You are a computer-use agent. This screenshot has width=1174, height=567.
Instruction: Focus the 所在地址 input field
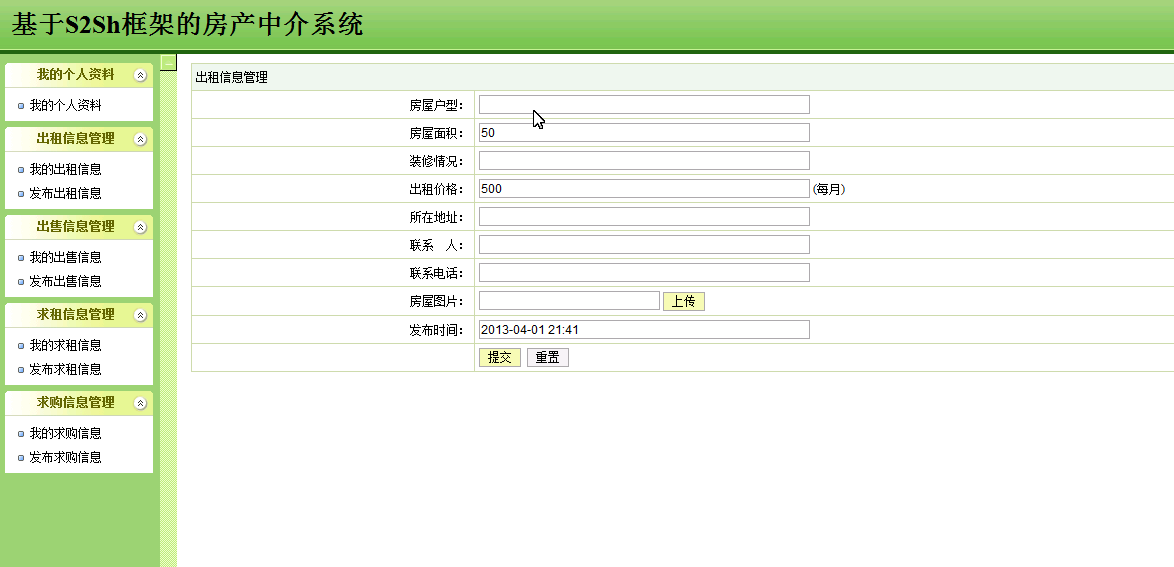coord(644,216)
